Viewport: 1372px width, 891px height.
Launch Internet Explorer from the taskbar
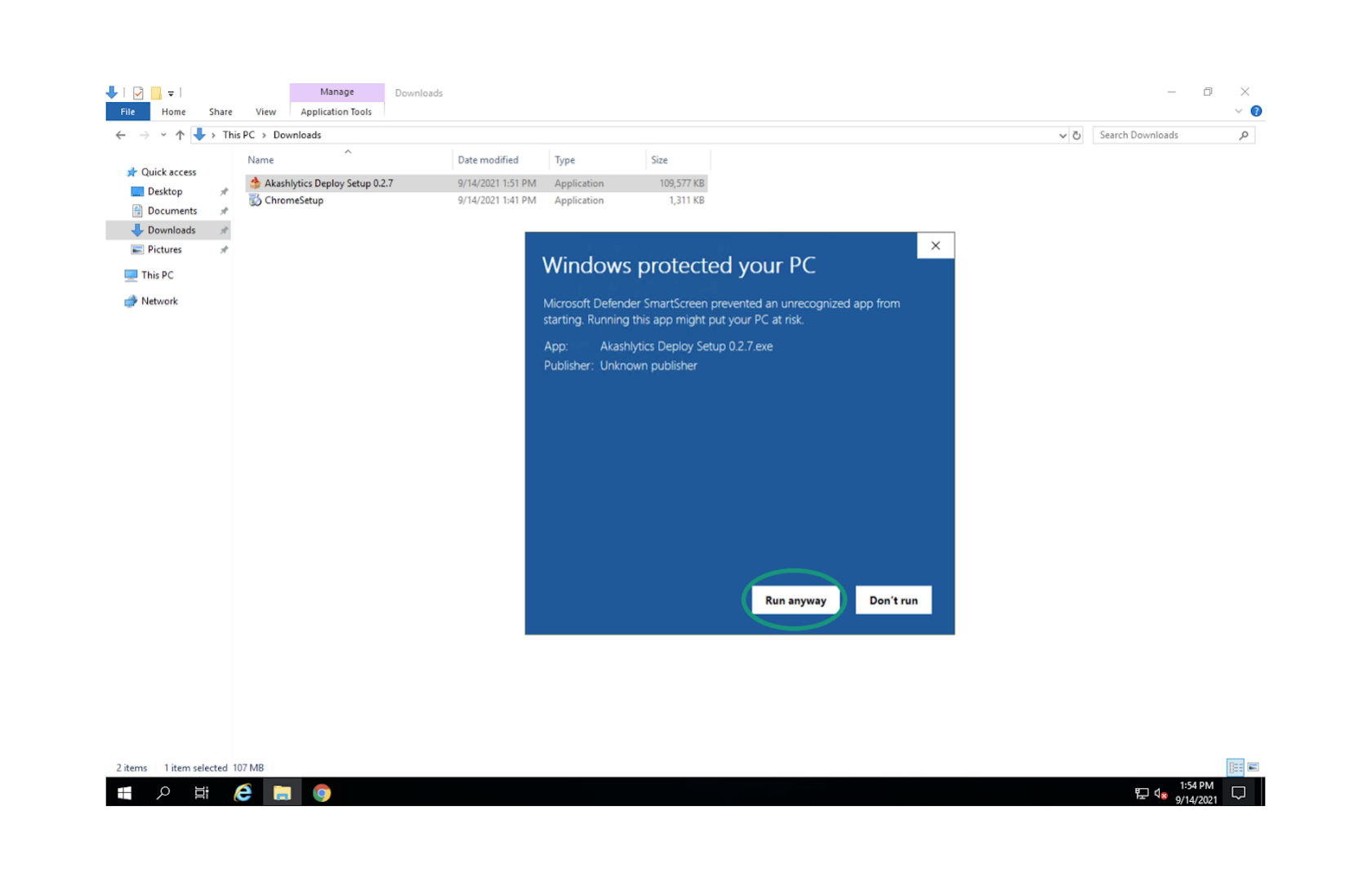point(243,793)
